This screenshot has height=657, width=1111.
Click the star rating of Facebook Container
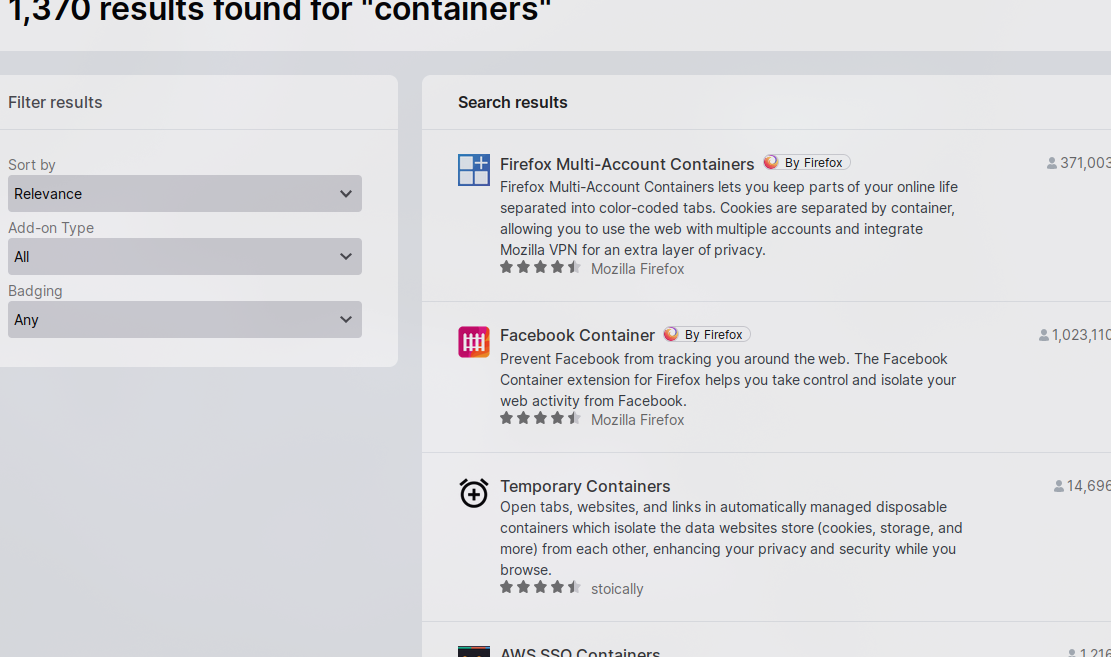(x=540, y=419)
